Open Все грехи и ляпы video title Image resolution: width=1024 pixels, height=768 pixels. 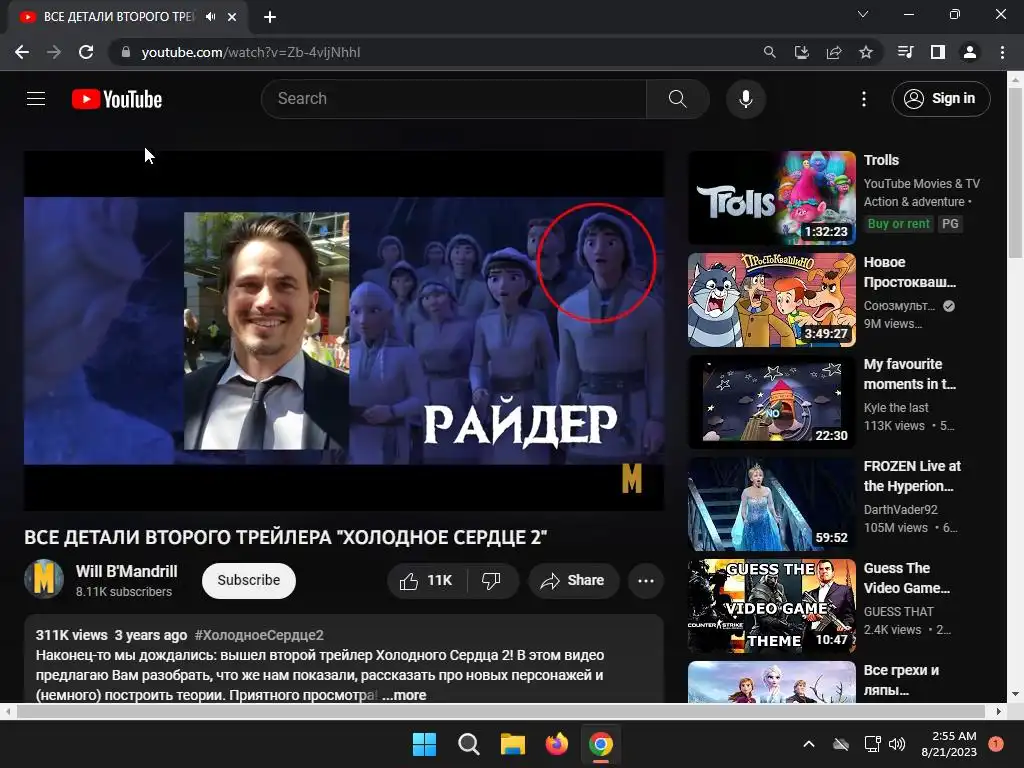coord(901,680)
